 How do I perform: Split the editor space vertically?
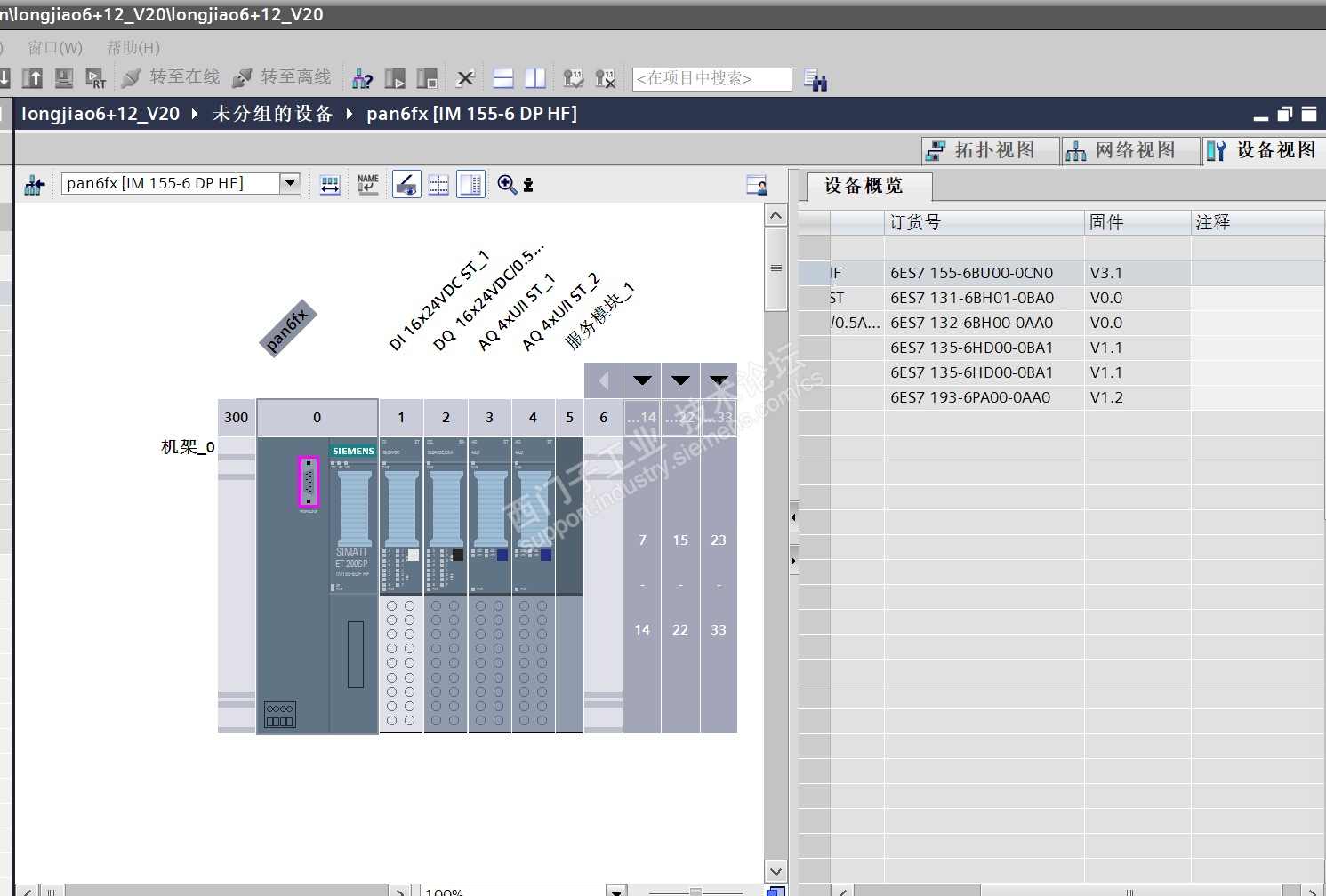click(x=535, y=79)
